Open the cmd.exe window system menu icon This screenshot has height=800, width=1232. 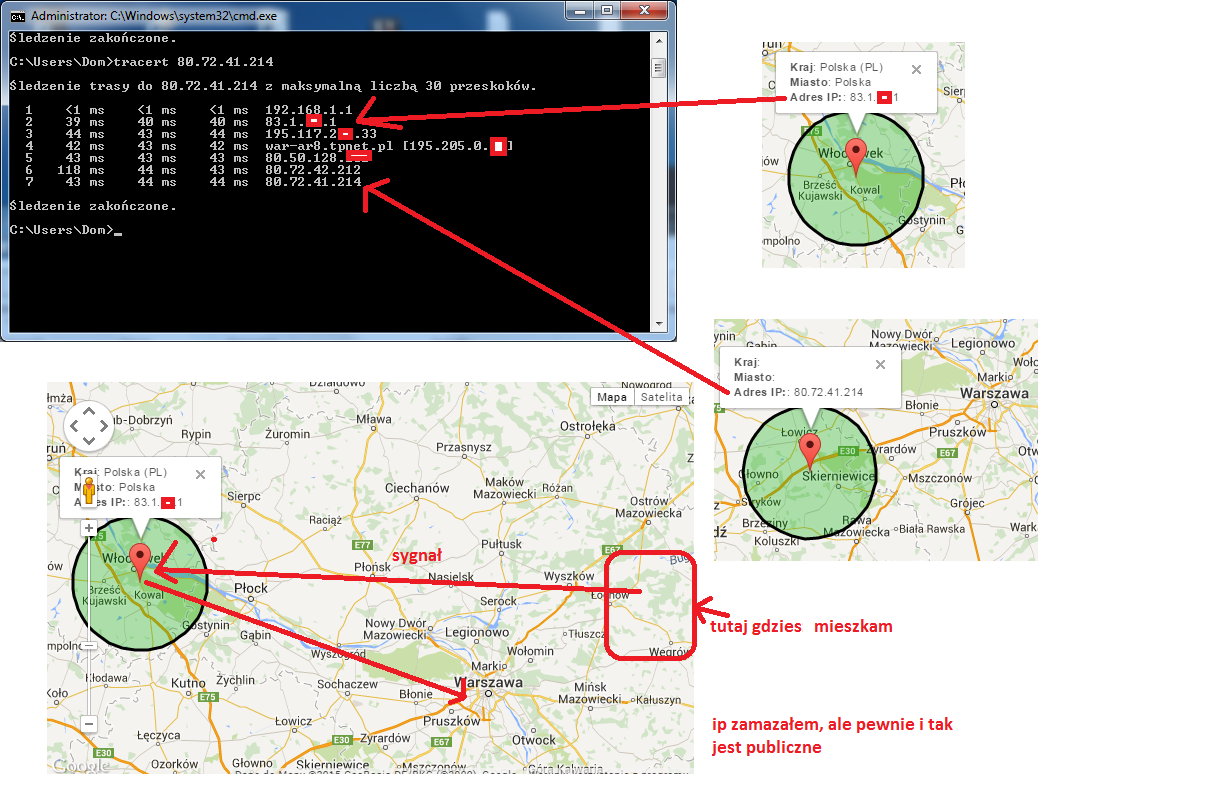point(16,16)
